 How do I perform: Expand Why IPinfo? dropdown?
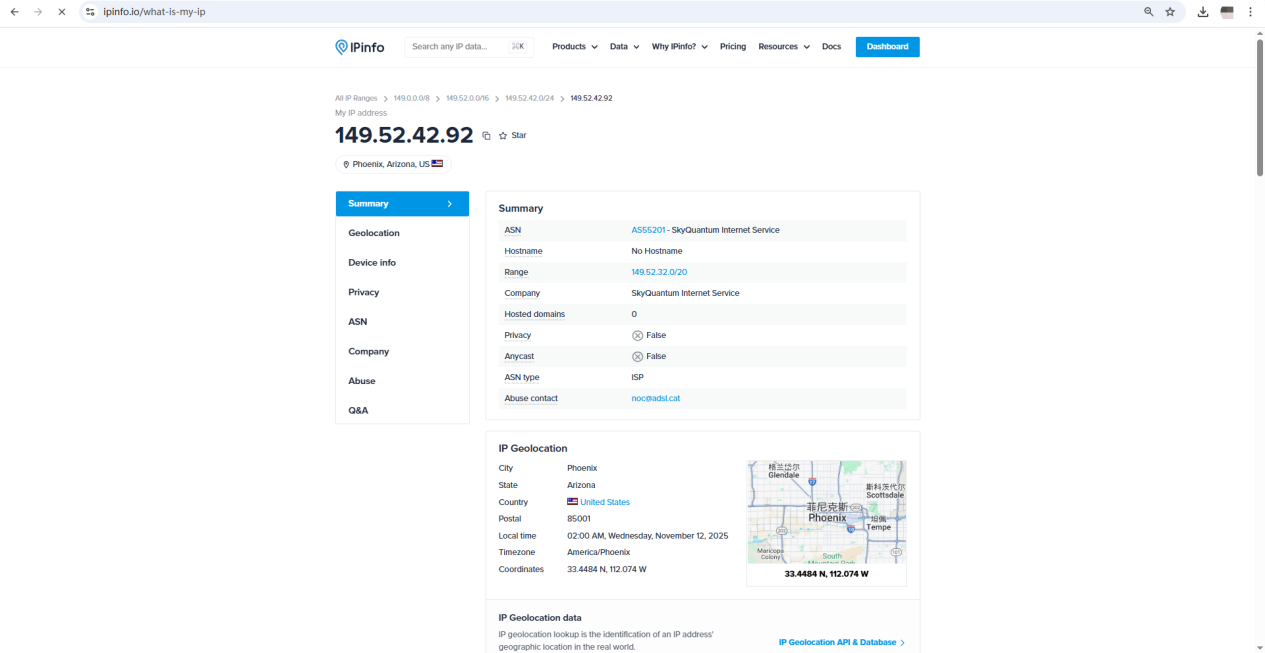pyautogui.click(x=679, y=47)
